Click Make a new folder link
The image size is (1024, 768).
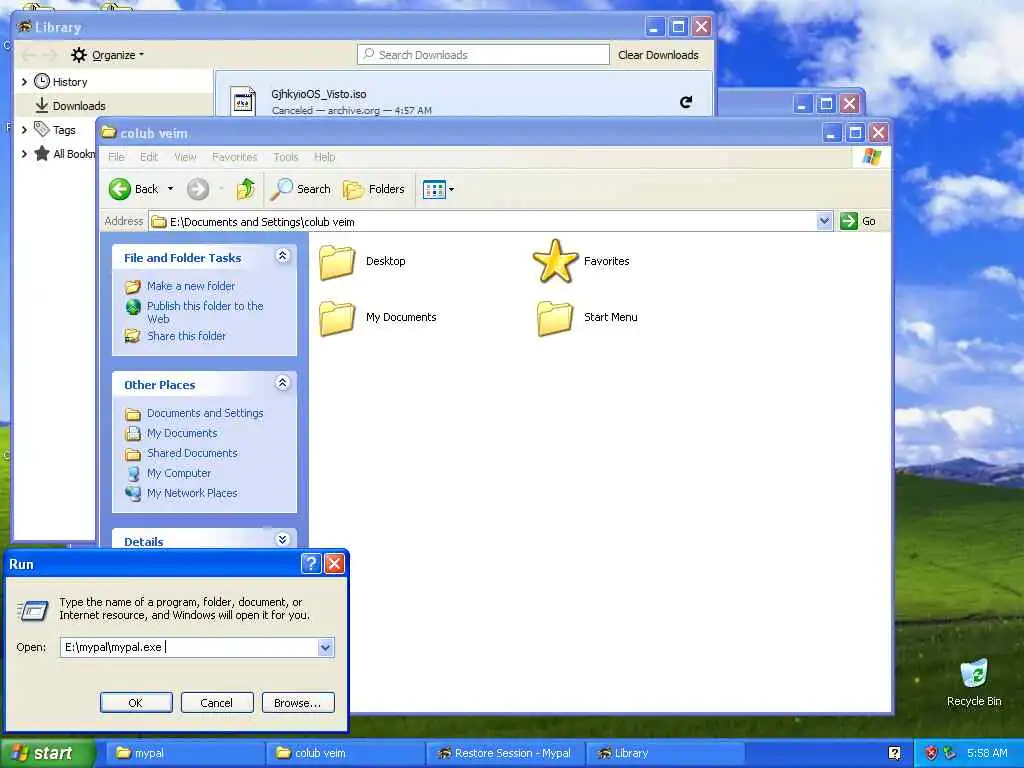(x=191, y=286)
